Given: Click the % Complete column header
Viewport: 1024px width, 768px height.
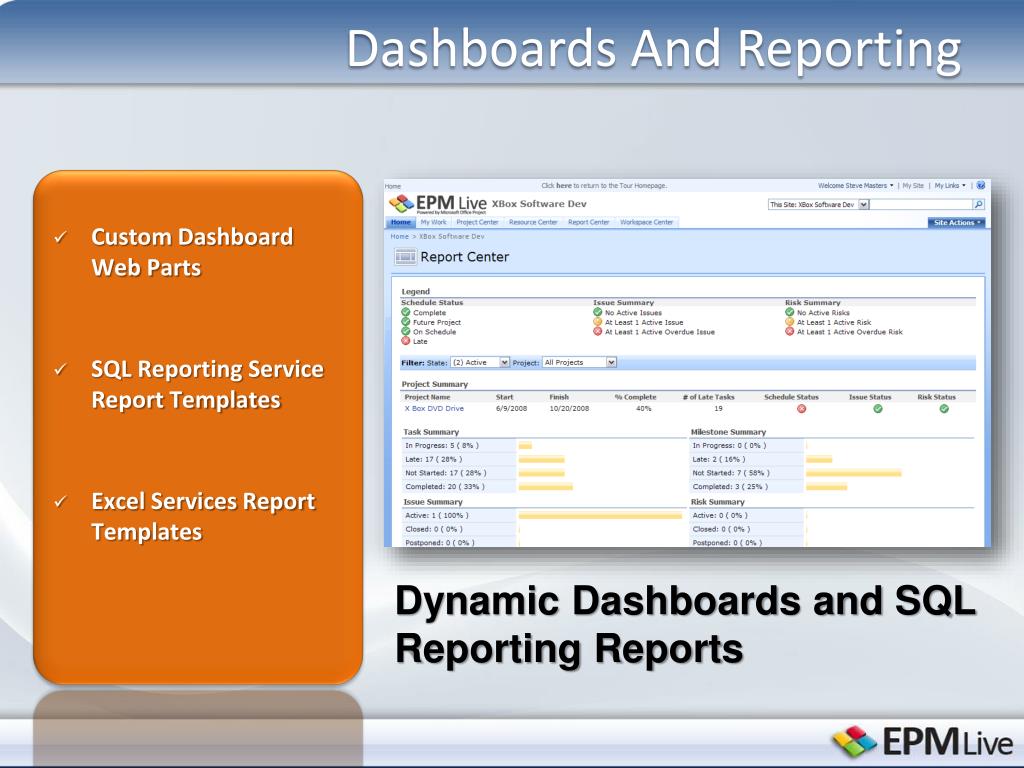Looking at the screenshot, I should (635, 397).
